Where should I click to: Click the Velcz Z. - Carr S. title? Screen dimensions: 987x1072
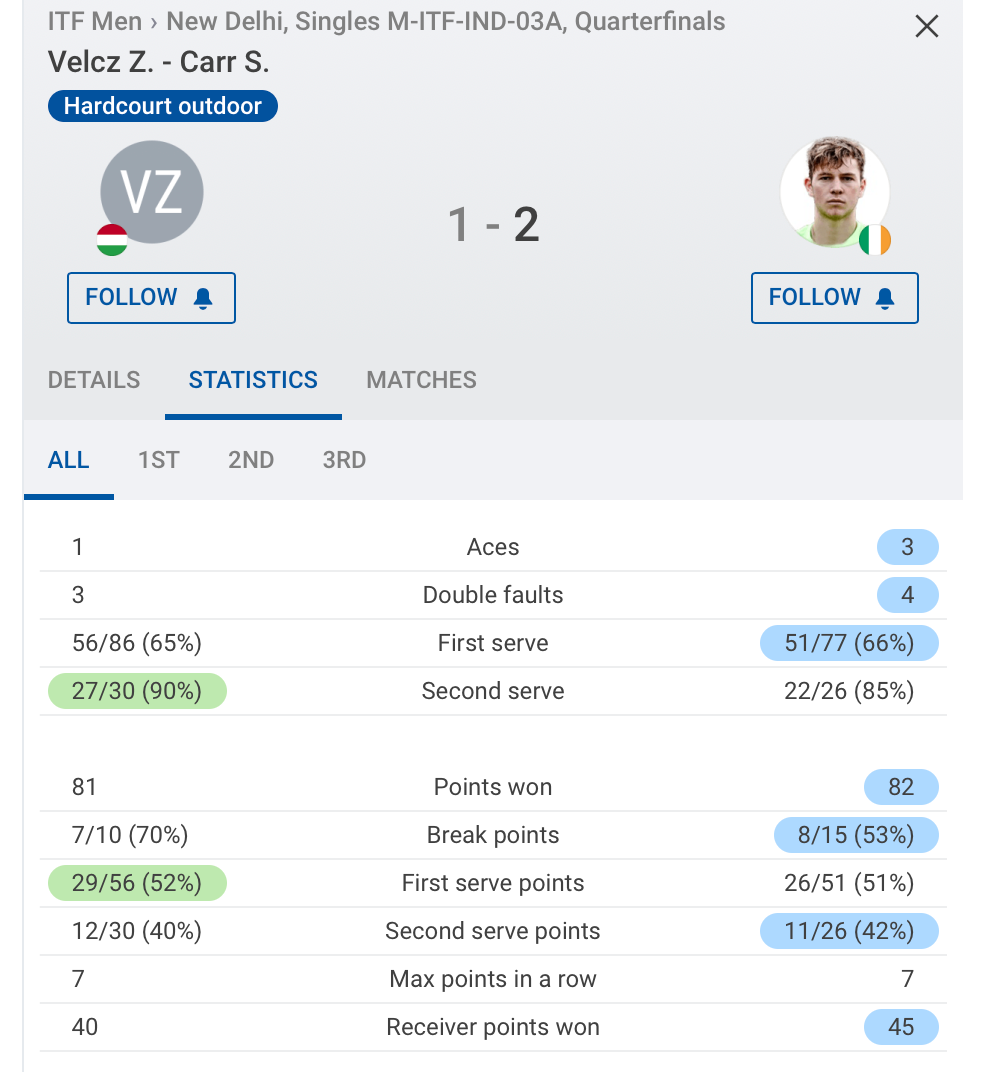click(158, 62)
